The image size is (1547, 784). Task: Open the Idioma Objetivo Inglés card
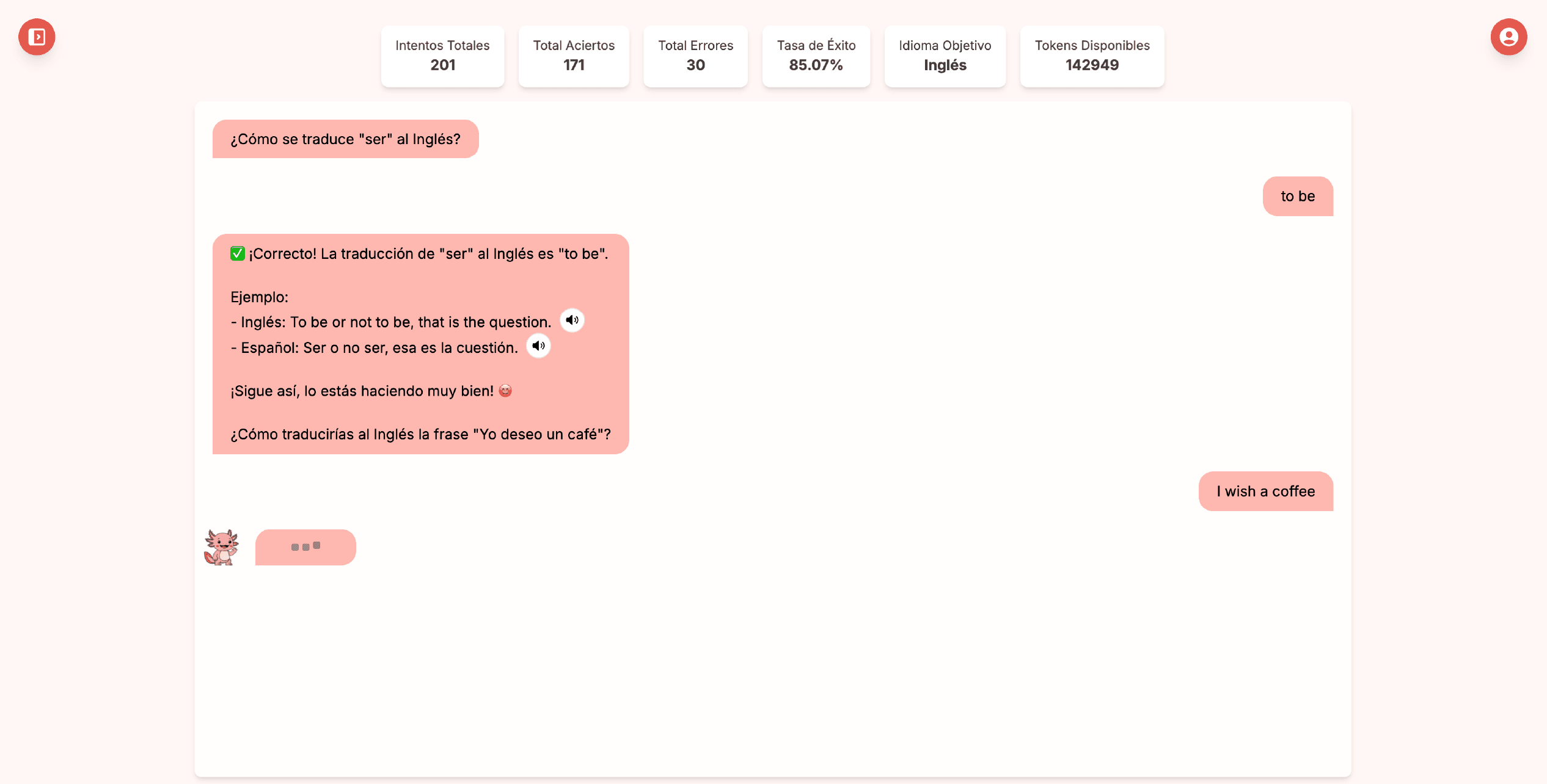(x=945, y=56)
